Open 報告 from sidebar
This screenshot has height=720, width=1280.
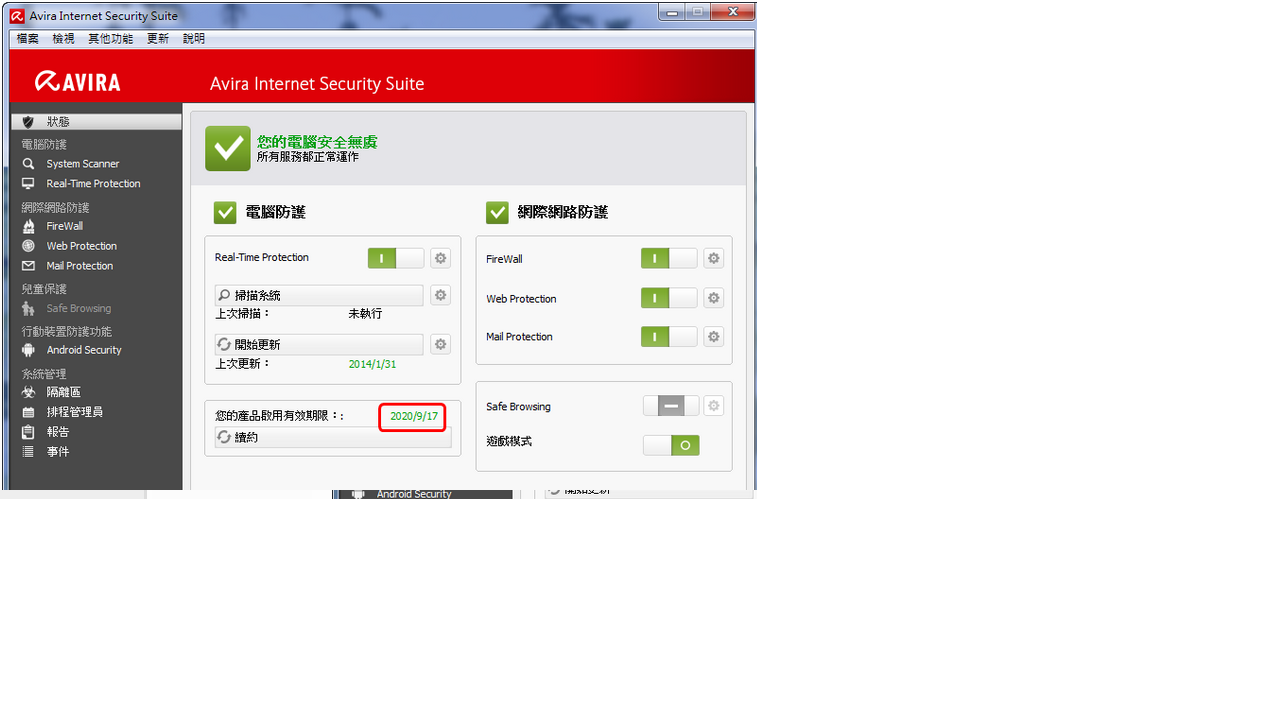[x=58, y=432]
